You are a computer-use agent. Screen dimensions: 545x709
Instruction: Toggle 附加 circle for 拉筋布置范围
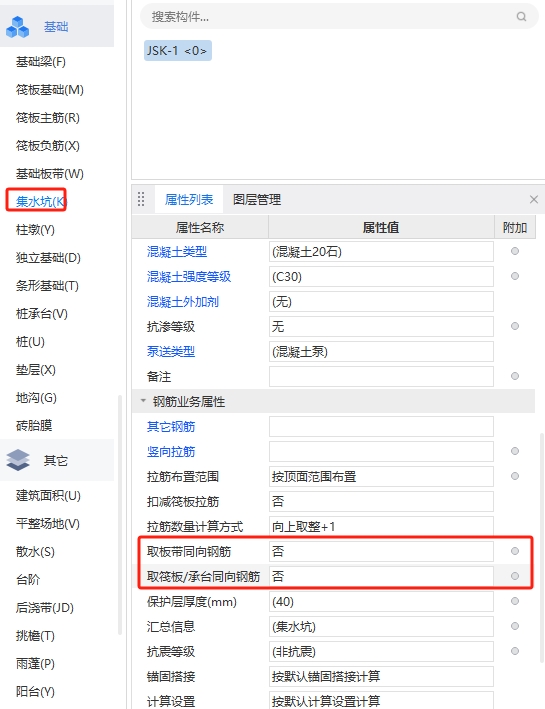(x=515, y=476)
